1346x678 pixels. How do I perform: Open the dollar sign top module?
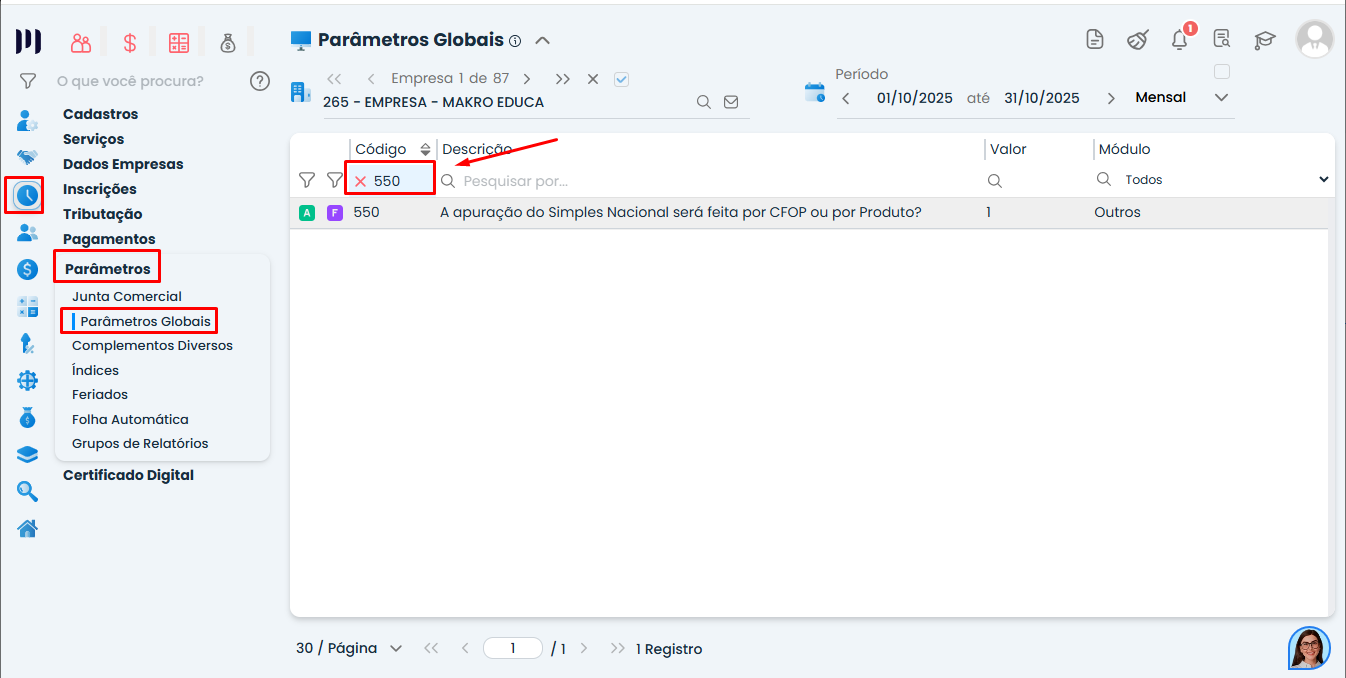[x=130, y=43]
